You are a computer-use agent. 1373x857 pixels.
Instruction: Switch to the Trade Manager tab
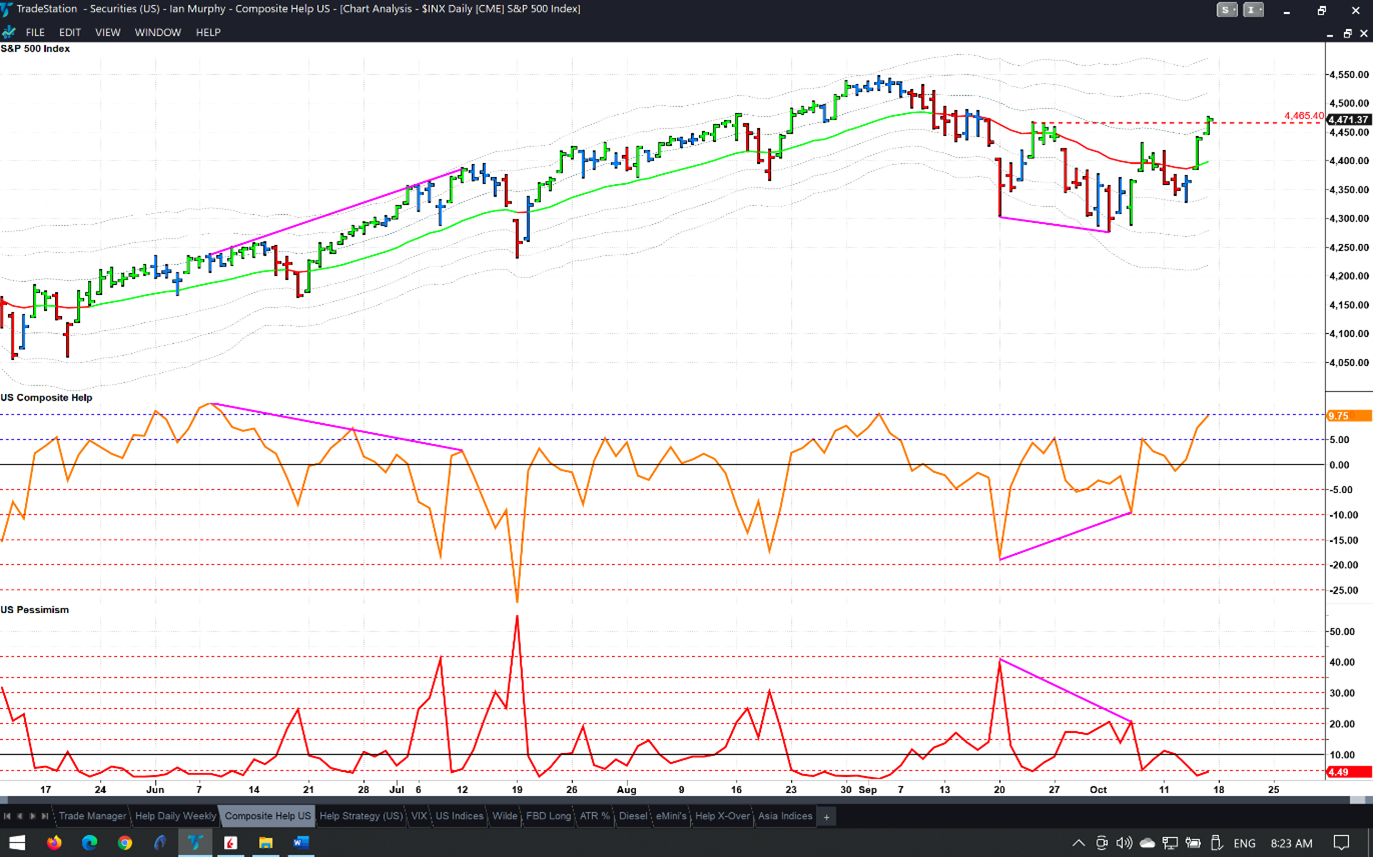click(x=92, y=817)
